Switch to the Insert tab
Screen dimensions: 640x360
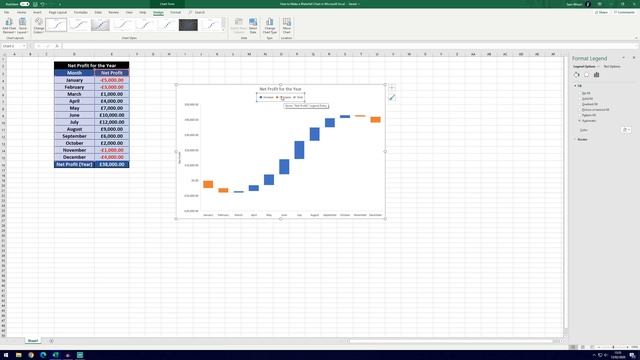pos(37,13)
